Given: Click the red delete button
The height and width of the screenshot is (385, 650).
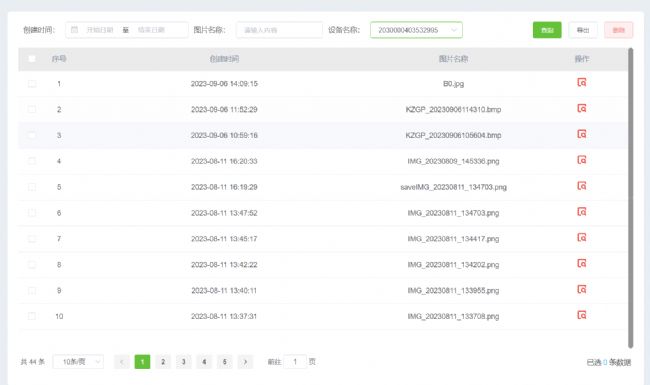Looking at the screenshot, I should [x=618, y=30].
